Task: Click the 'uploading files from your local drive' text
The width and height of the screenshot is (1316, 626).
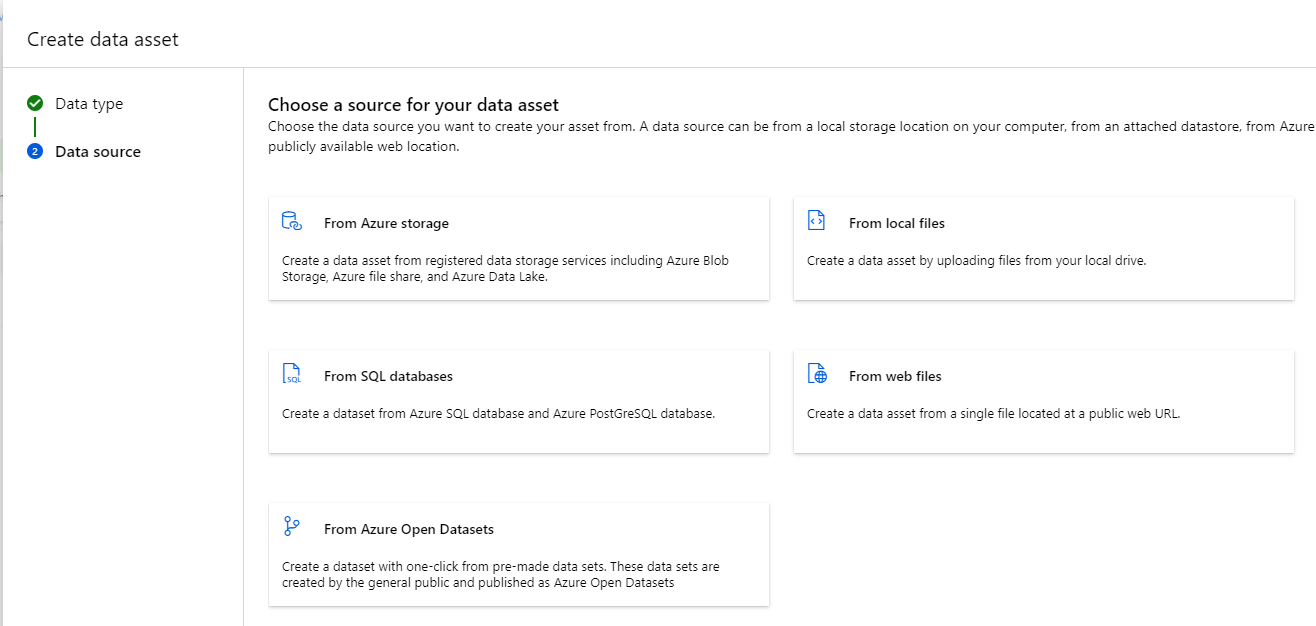Action: point(976,260)
